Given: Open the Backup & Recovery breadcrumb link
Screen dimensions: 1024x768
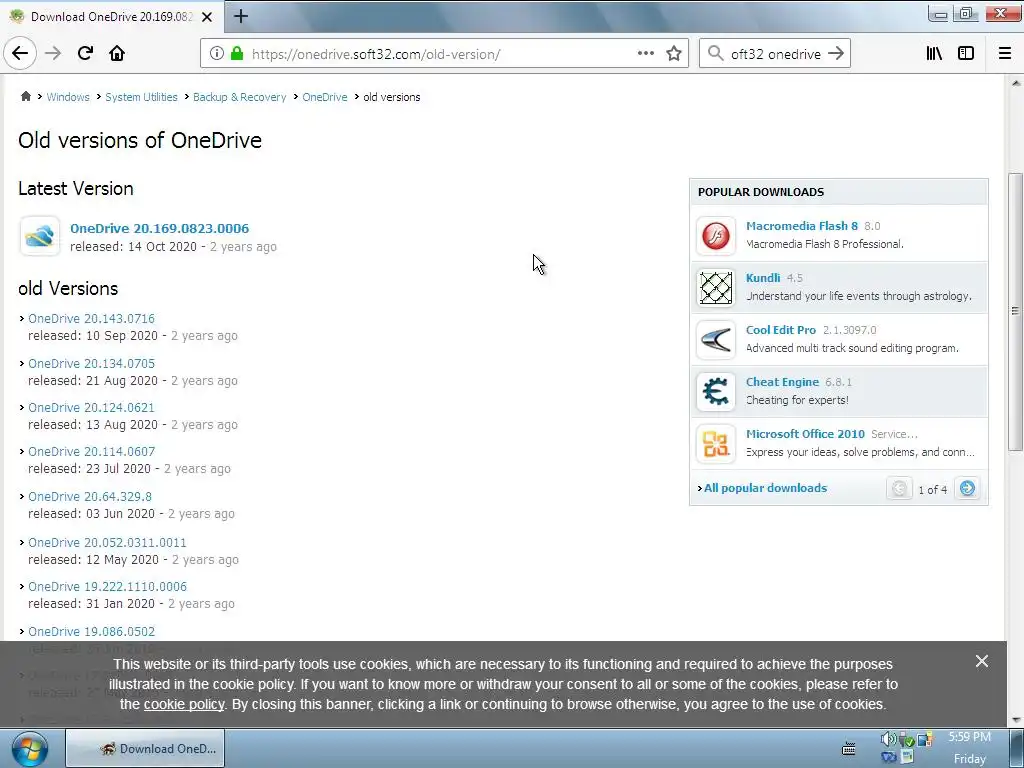Looking at the screenshot, I should [240, 97].
